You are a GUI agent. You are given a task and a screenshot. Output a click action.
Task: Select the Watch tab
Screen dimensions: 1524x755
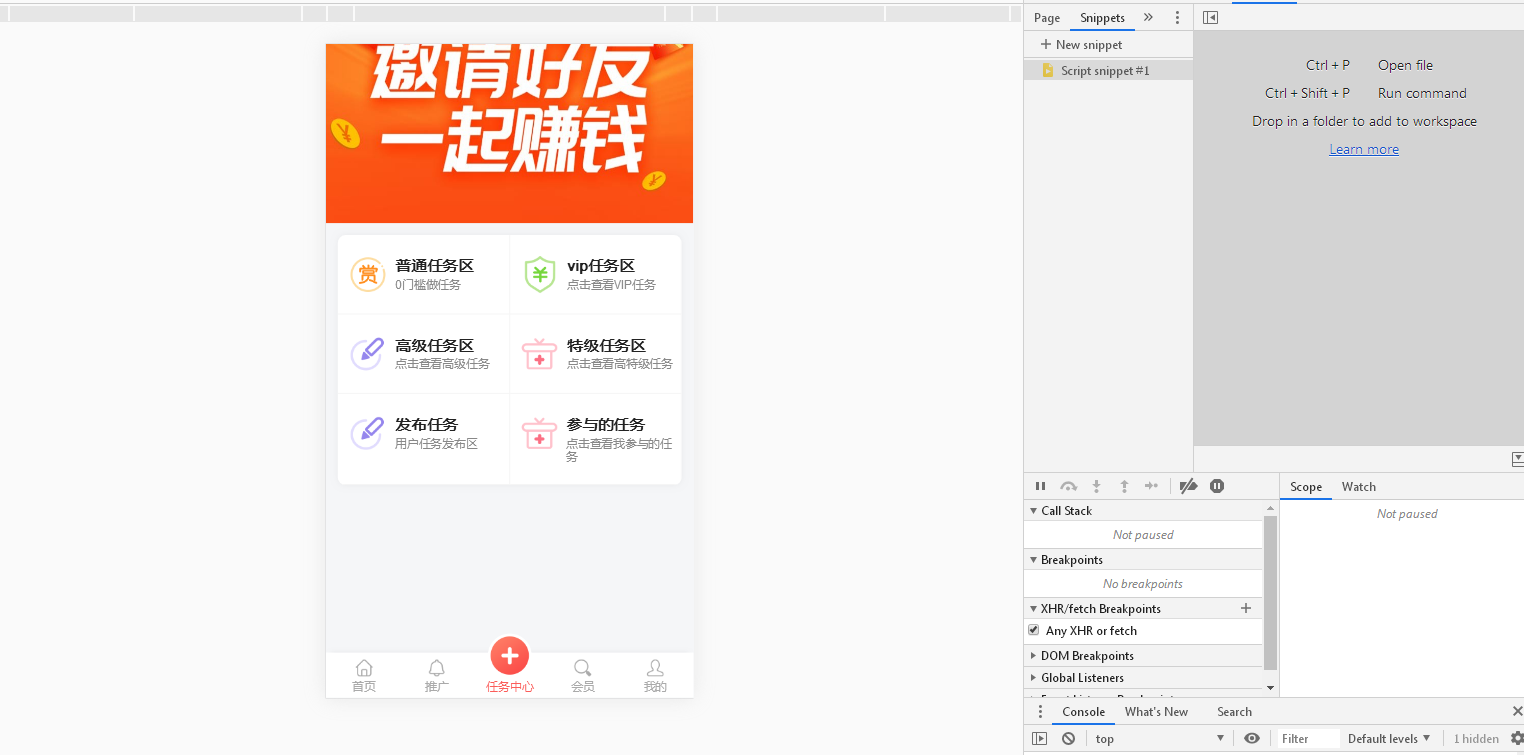pyautogui.click(x=1358, y=487)
